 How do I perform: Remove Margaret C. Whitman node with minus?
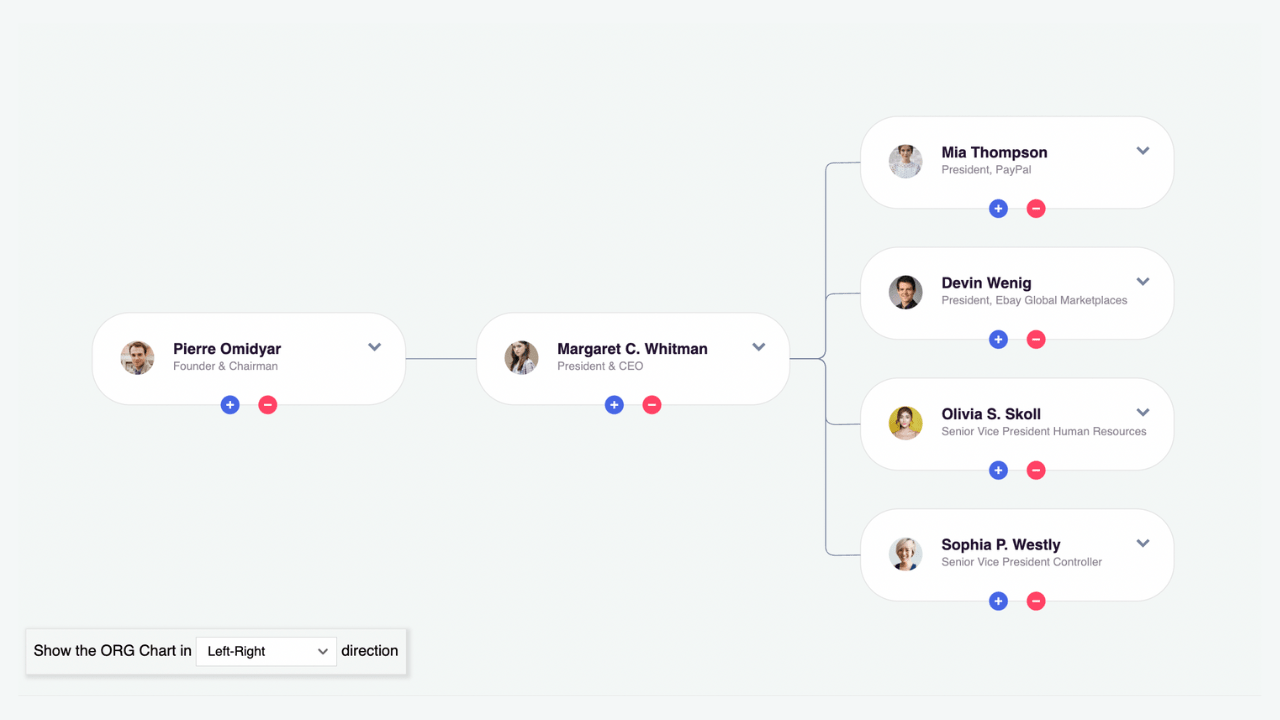(652, 405)
